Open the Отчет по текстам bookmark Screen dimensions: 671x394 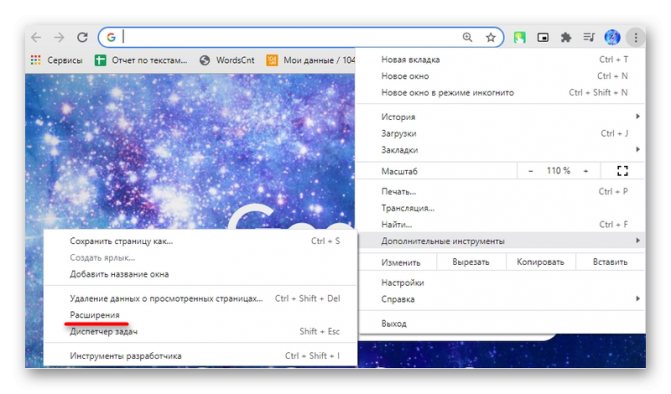[141, 60]
